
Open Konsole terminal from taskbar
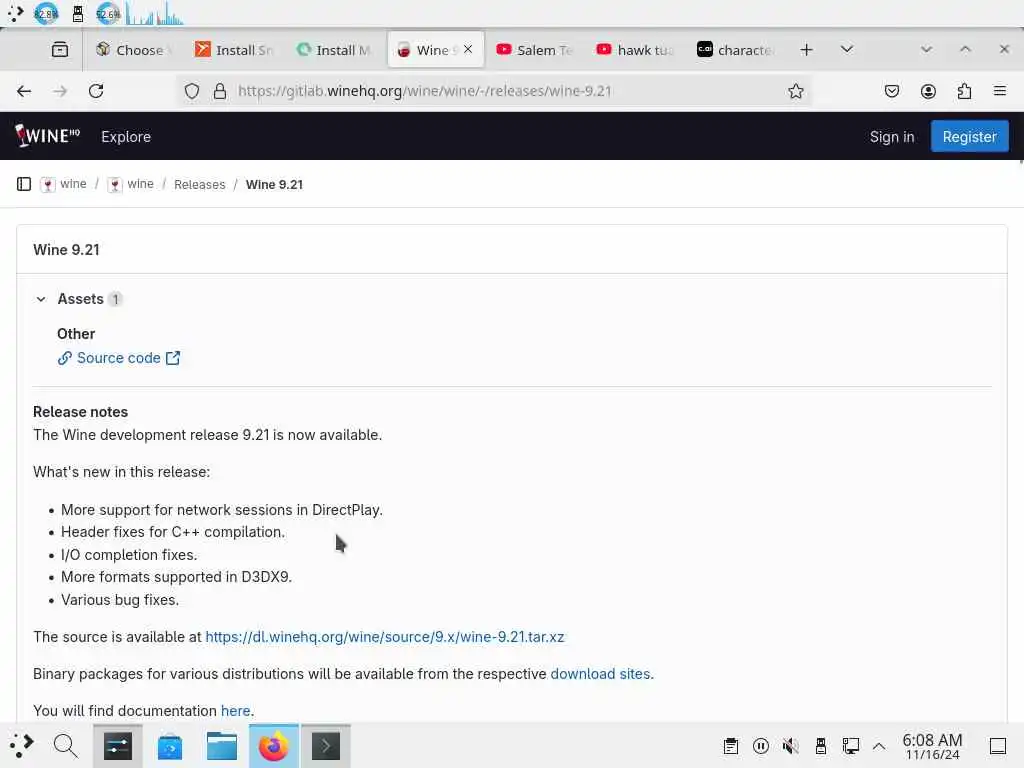[326, 746]
